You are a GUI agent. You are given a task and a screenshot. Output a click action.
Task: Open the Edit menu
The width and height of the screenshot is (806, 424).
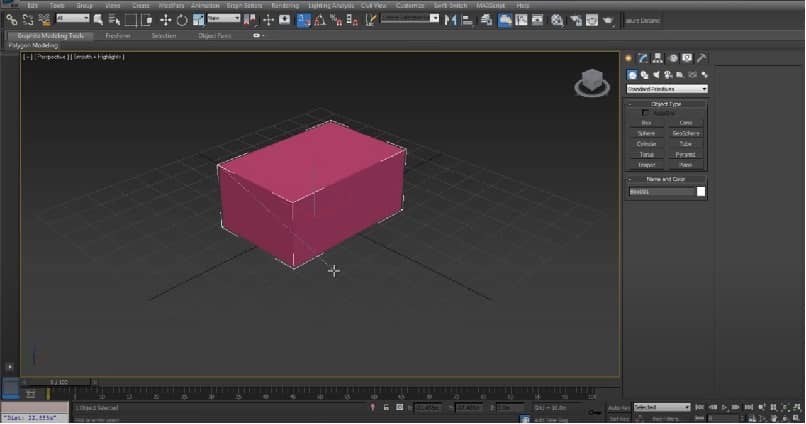tap(32, 5)
